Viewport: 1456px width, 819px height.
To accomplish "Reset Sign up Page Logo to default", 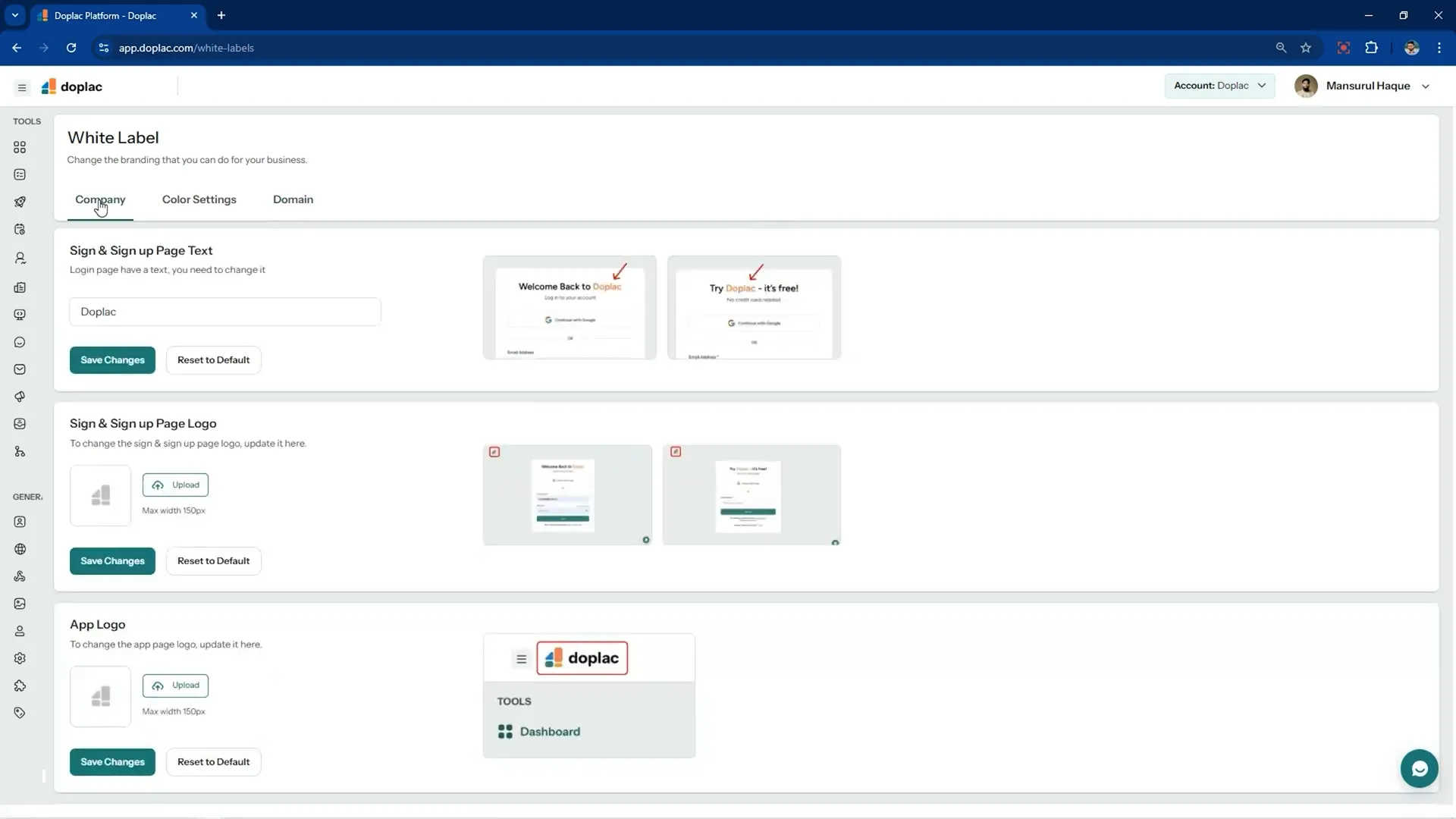I will (213, 561).
